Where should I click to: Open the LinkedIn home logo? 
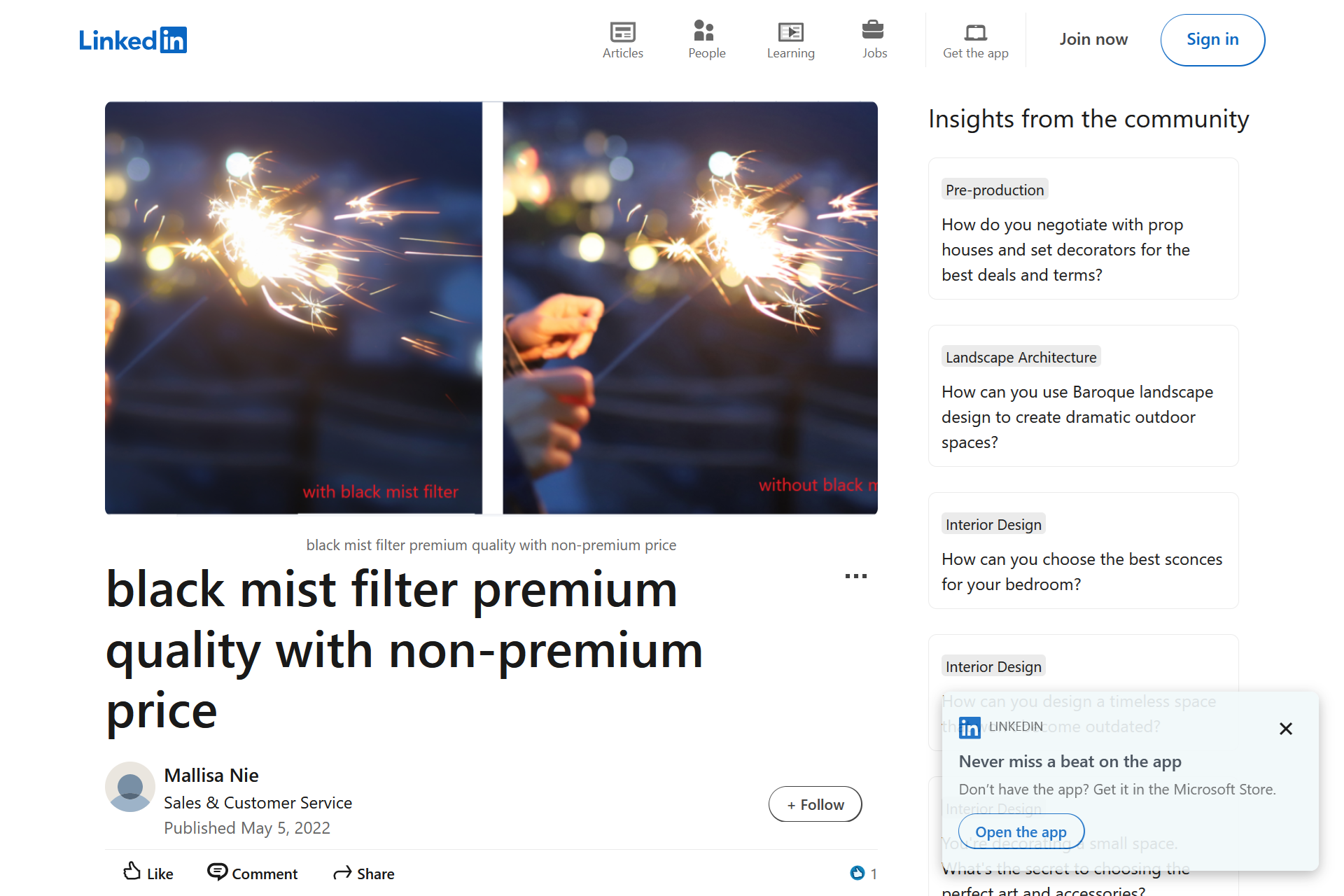click(133, 40)
